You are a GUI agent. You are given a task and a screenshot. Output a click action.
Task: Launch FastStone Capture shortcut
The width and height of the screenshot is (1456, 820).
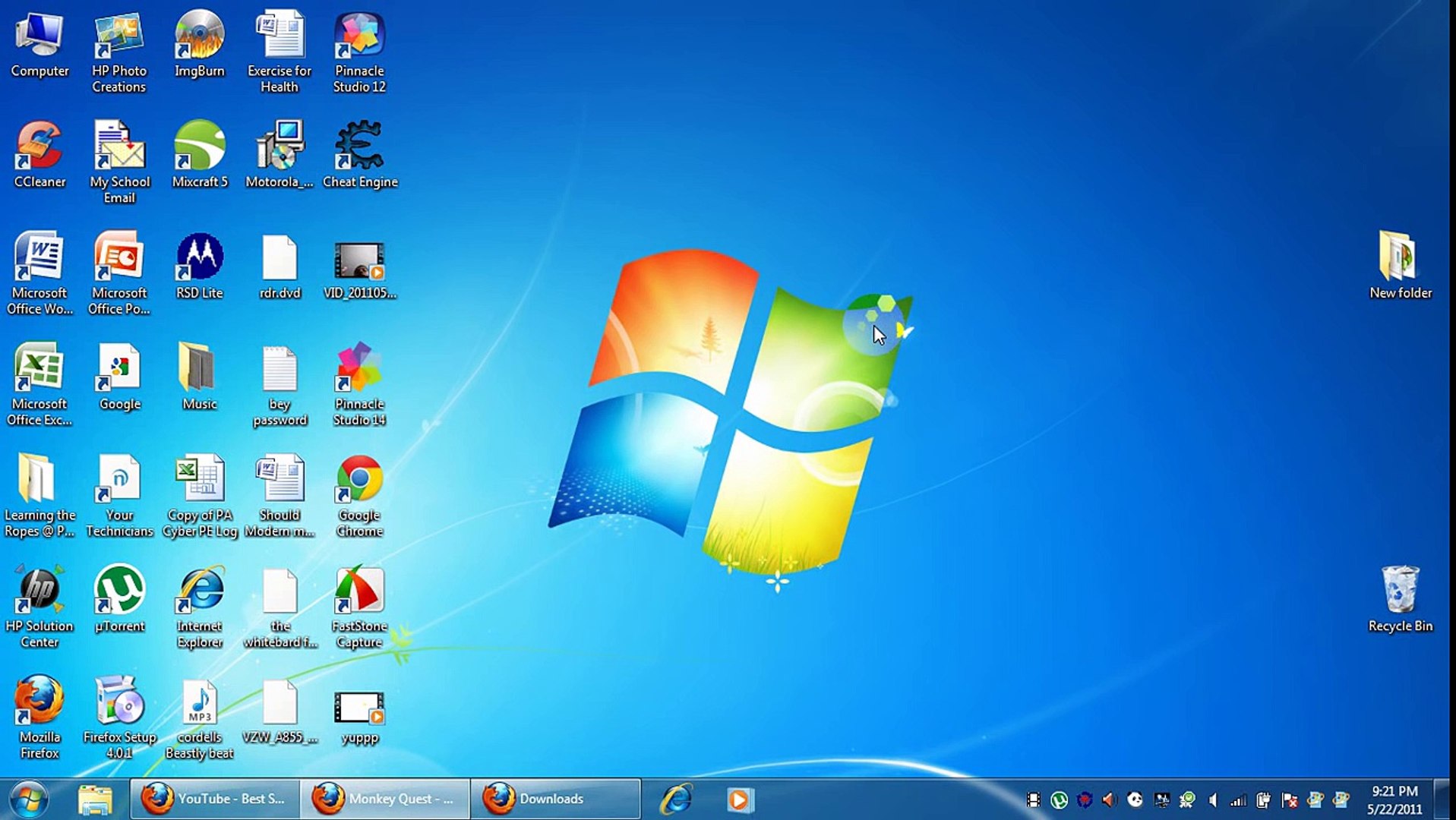[359, 607]
